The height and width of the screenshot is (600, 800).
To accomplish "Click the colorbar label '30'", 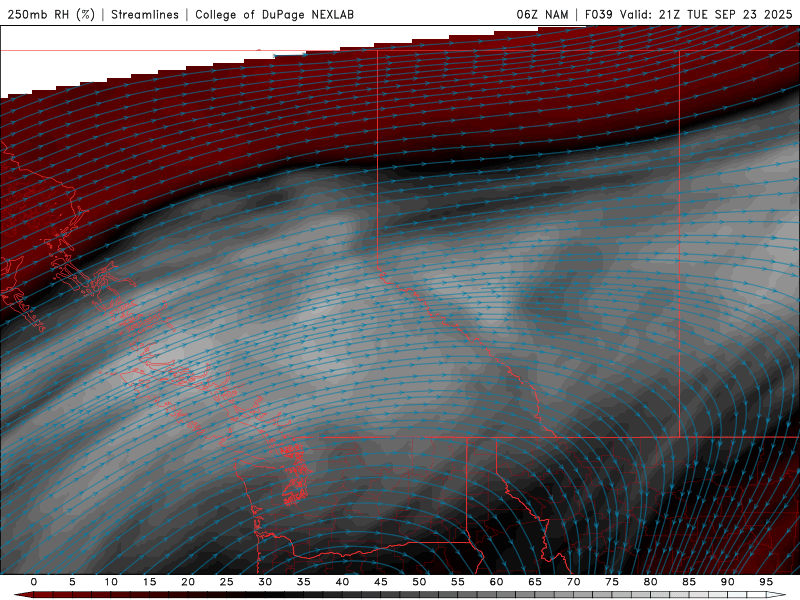I will [x=265, y=582].
